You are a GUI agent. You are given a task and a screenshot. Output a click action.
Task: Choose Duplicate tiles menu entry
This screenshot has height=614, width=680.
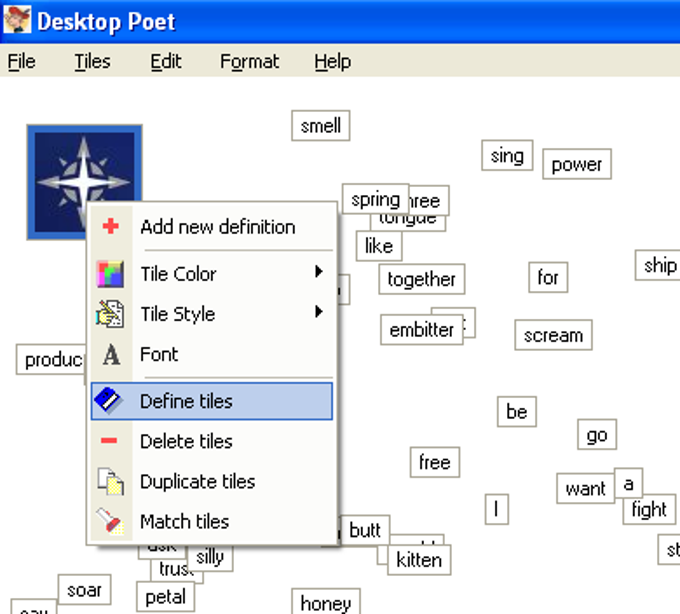coord(212,481)
